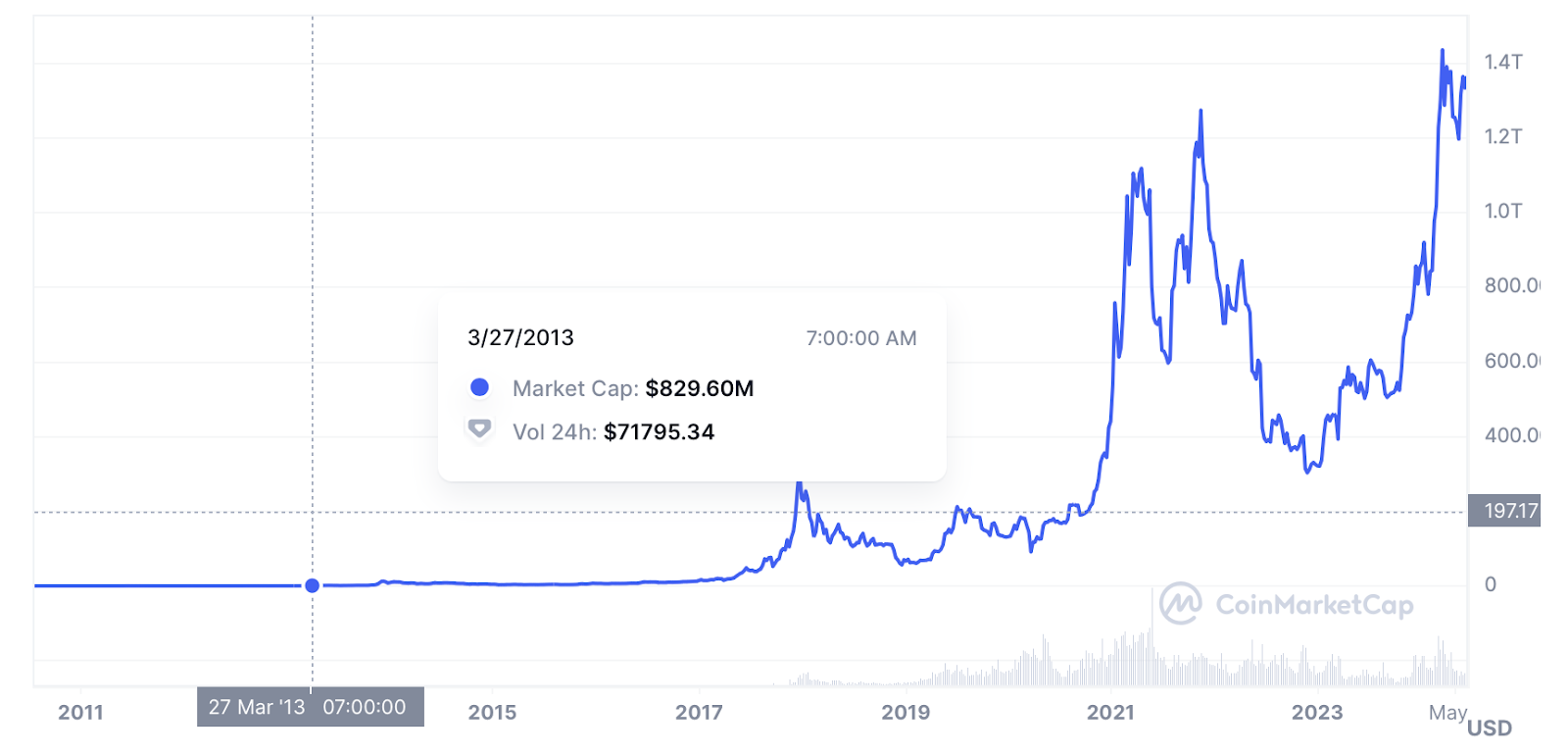Image resolution: width=1568 pixels, height=754 pixels.
Task: Click the $829.60M market cap value
Action: [x=700, y=388]
